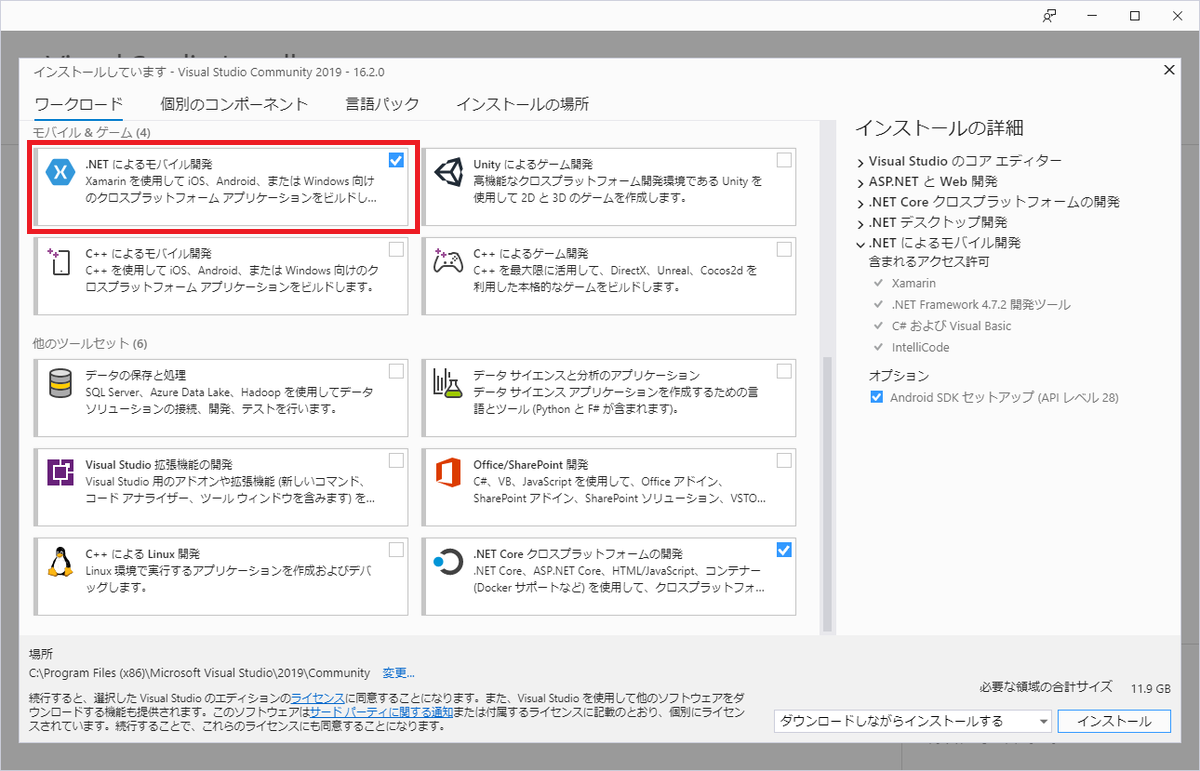Screen dimensions: 1200x771
Task: Click the C++ game development gamepad icon
Action: (x=447, y=262)
